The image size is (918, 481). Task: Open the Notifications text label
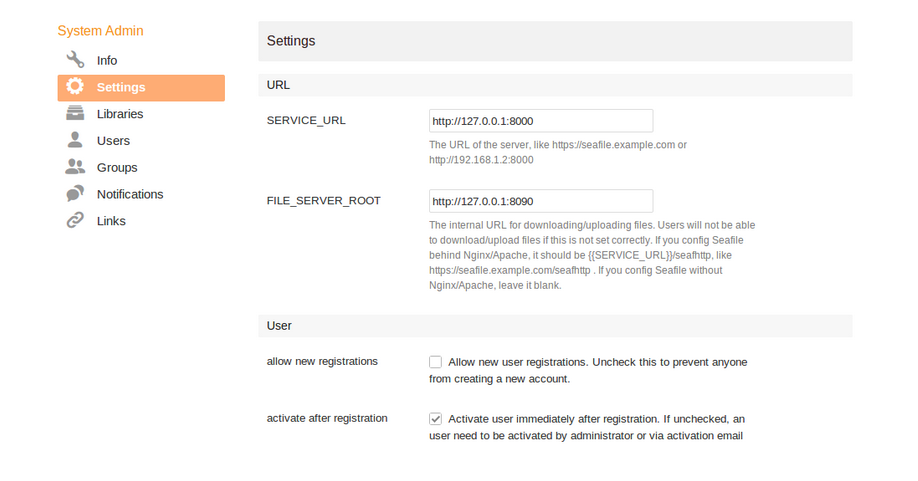click(130, 194)
